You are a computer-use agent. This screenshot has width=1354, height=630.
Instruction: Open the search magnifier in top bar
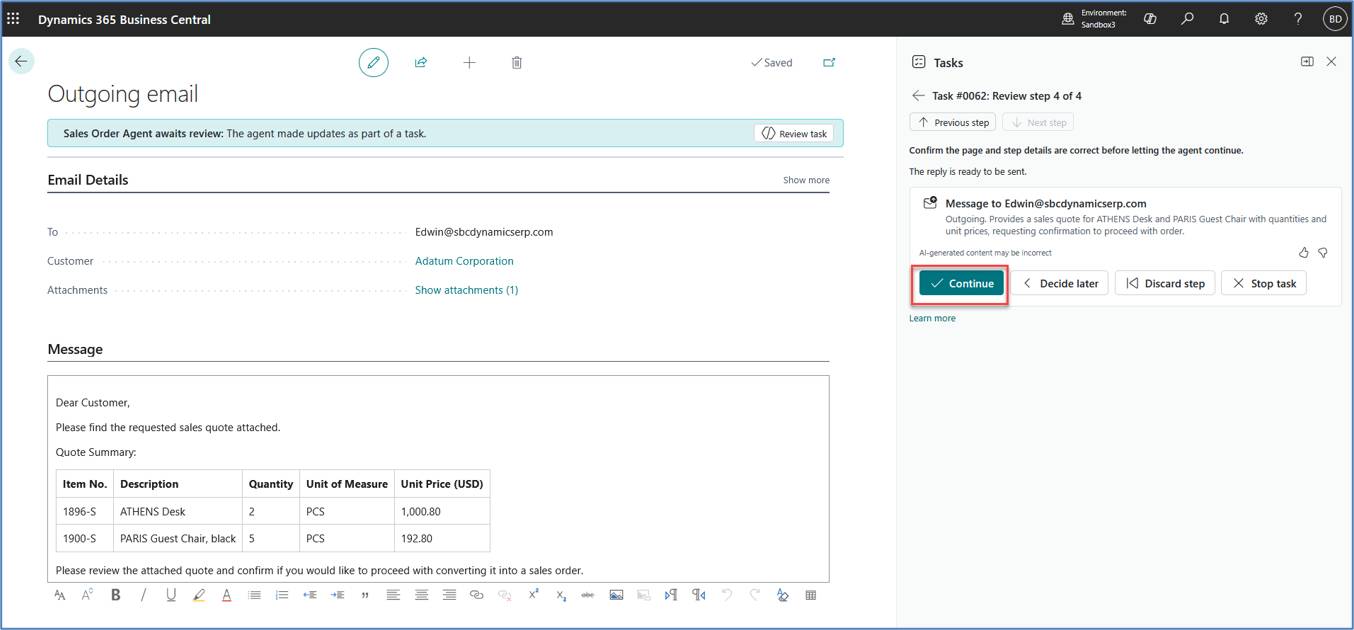pyautogui.click(x=1187, y=18)
